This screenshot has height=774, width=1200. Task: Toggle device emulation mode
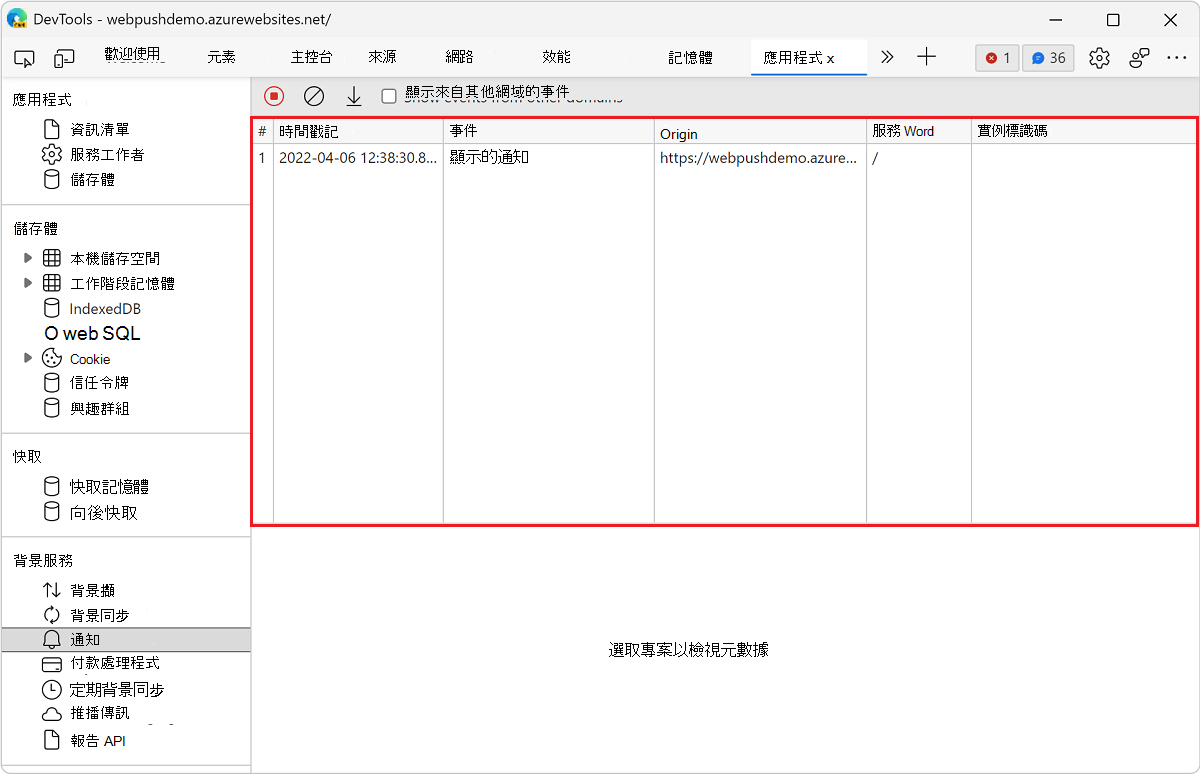(64, 58)
